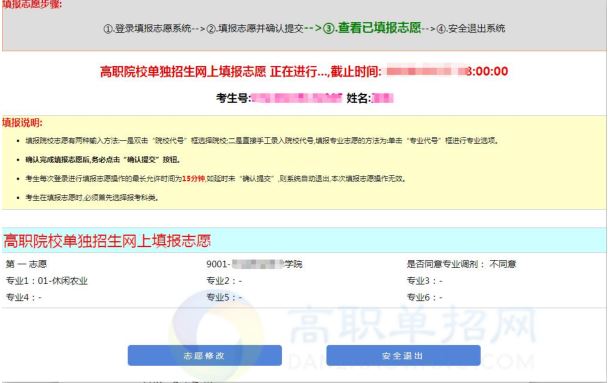Click the 专业5 entry
The width and height of the screenshot is (608, 383).
(224, 297)
